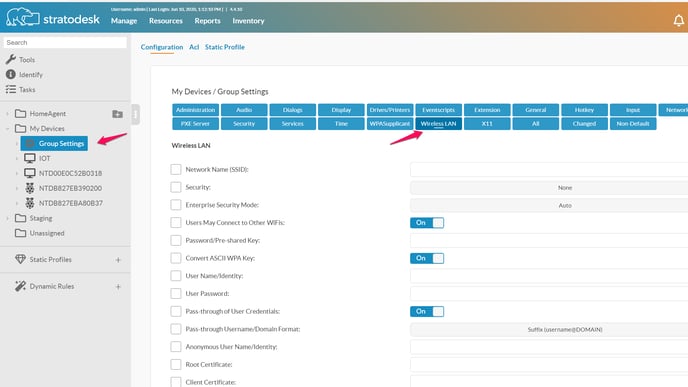The height and width of the screenshot is (387, 688).
Task: Click the WPASupplicant category button
Action: tap(390, 124)
